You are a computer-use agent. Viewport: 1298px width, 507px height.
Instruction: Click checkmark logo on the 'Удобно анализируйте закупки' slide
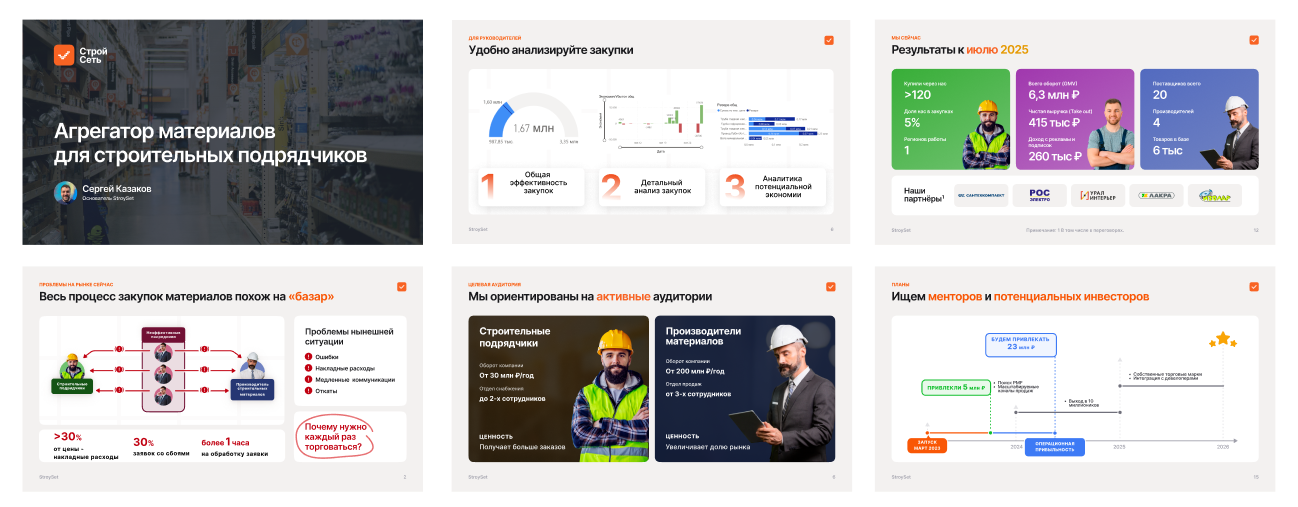(x=829, y=40)
